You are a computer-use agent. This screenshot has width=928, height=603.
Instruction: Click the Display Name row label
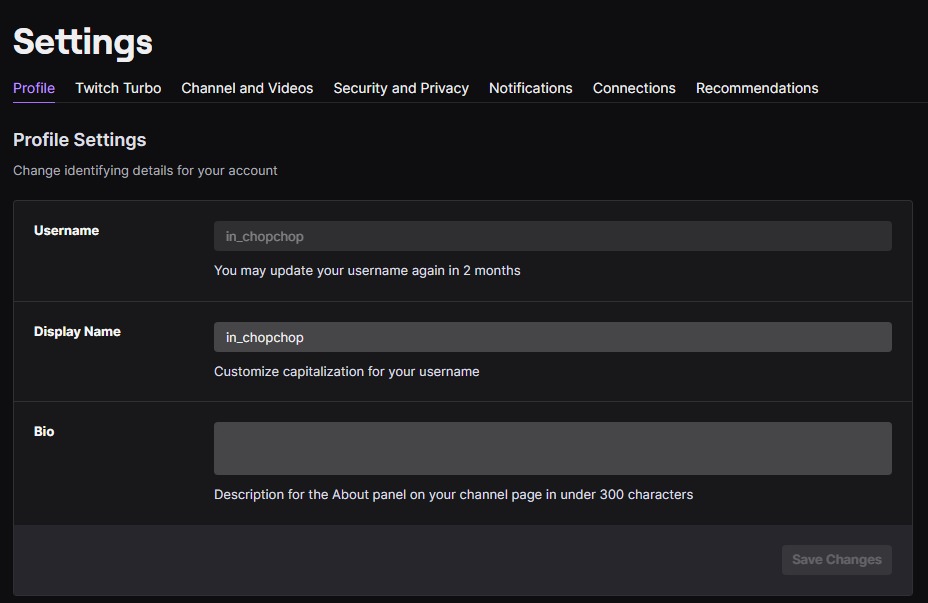point(77,331)
